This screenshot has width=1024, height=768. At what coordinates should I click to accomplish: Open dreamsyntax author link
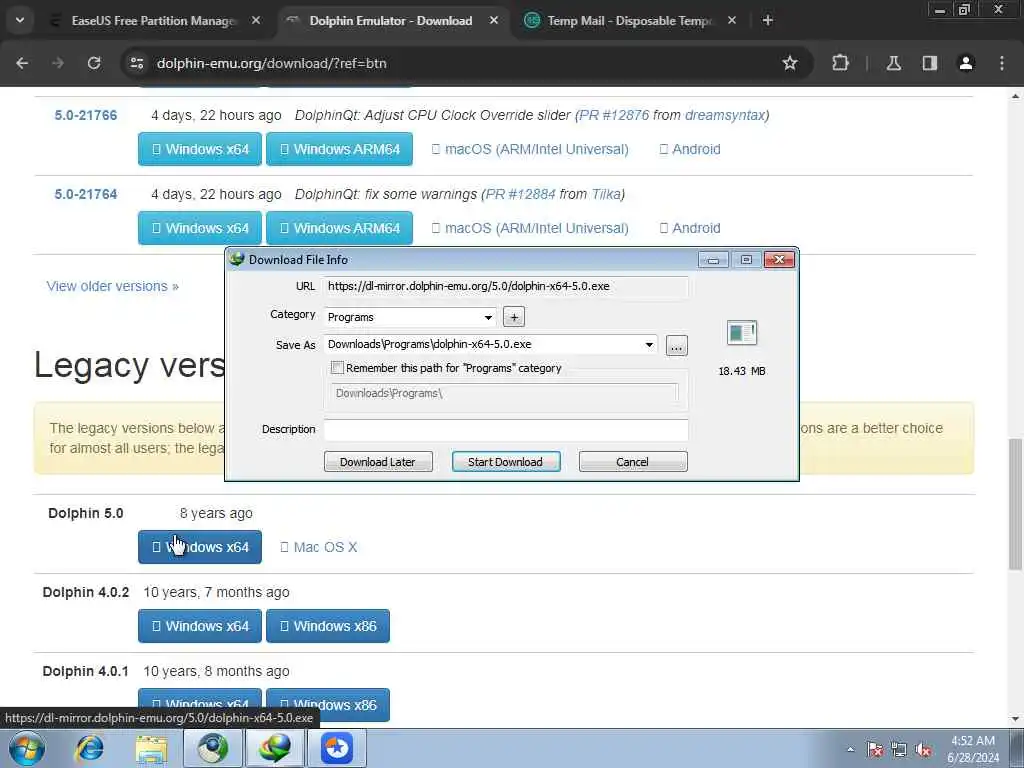725,116
